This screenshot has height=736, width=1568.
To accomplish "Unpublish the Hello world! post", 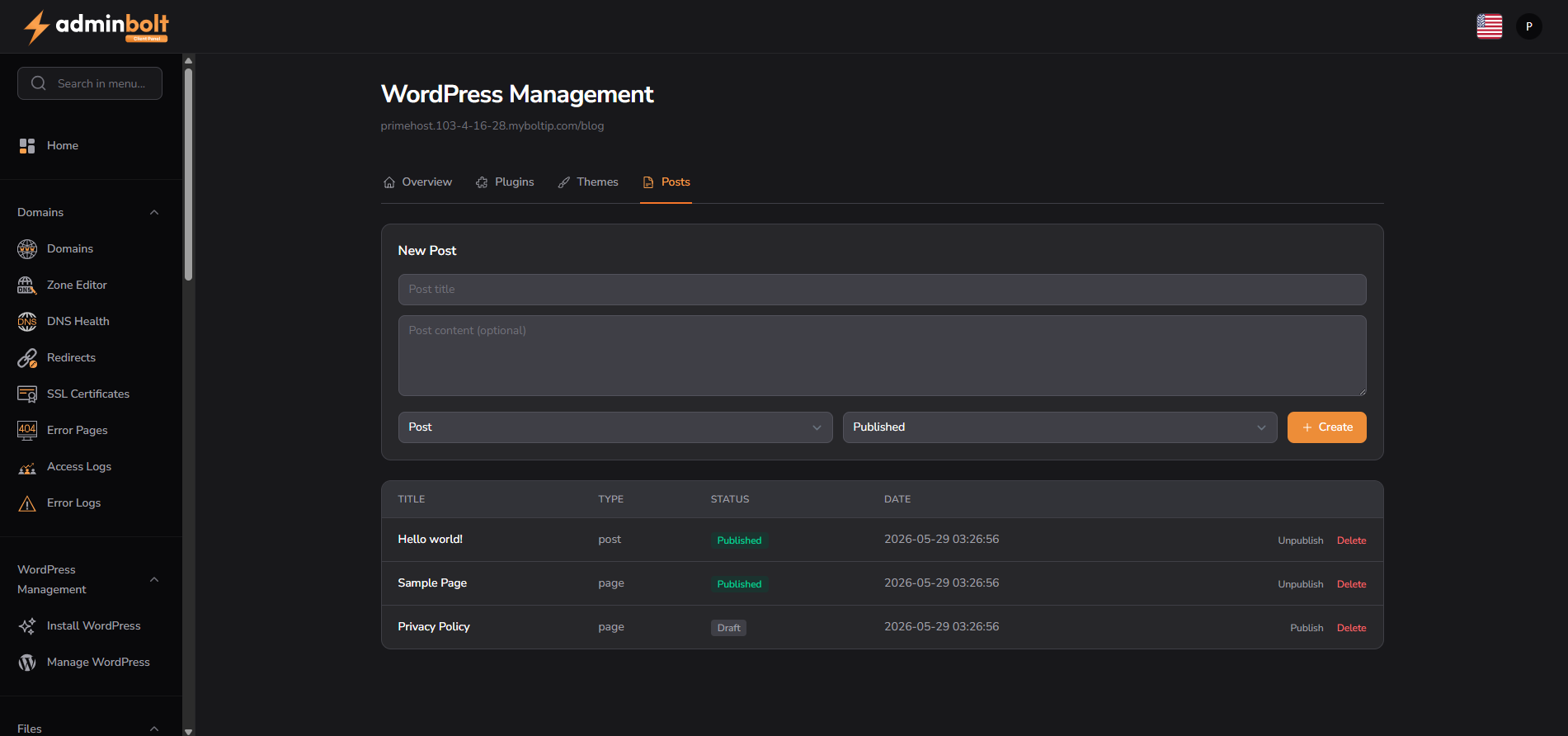I will click(1300, 540).
